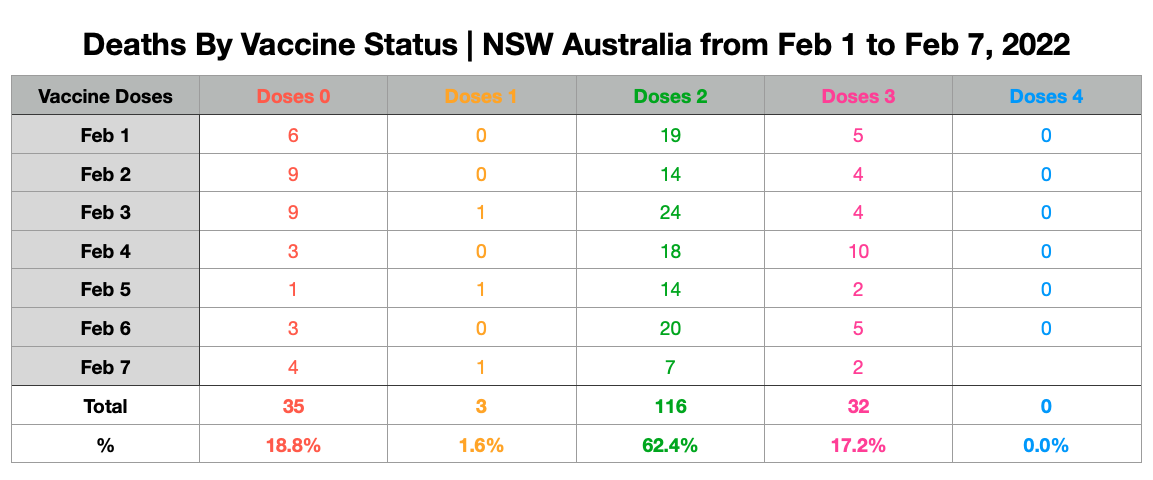Click the Feb 4 row label
The image size is (1153, 480).
click(x=105, y=251)
